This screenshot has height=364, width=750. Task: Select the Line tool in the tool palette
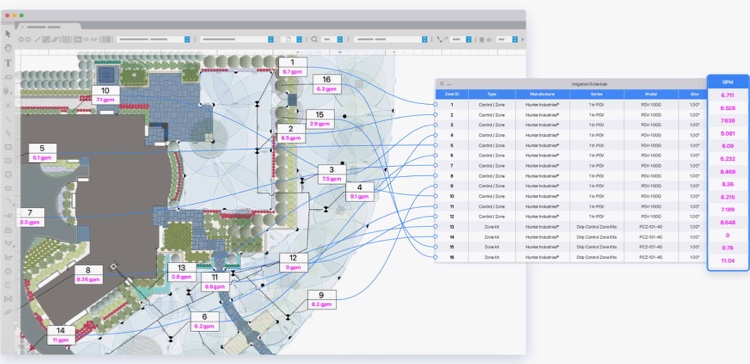(x=8, y=119)
